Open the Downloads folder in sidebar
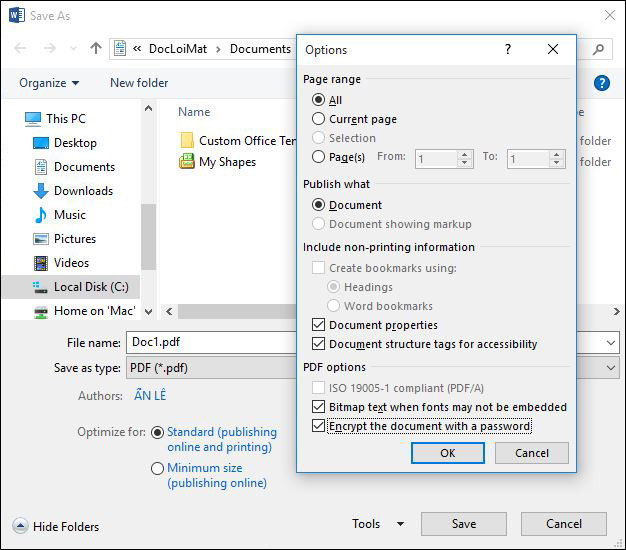626x550 pixels. tap(83, 191)
